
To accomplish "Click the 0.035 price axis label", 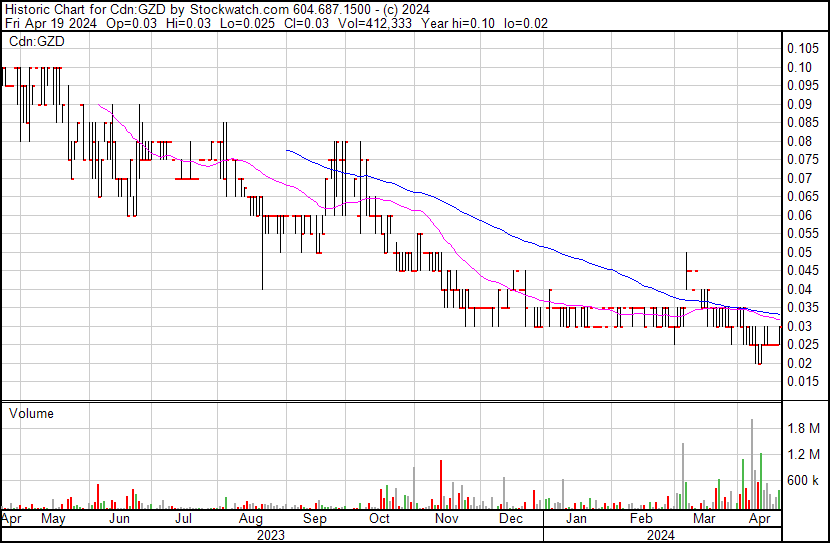I will pyautogui.click(x=802, y=307).
